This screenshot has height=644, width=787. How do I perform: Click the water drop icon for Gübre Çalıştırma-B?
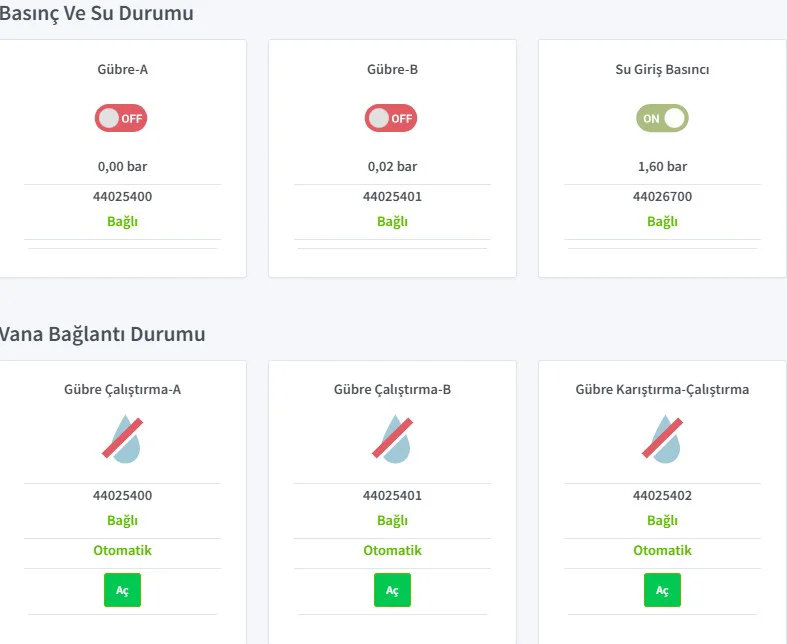[392, 439]
